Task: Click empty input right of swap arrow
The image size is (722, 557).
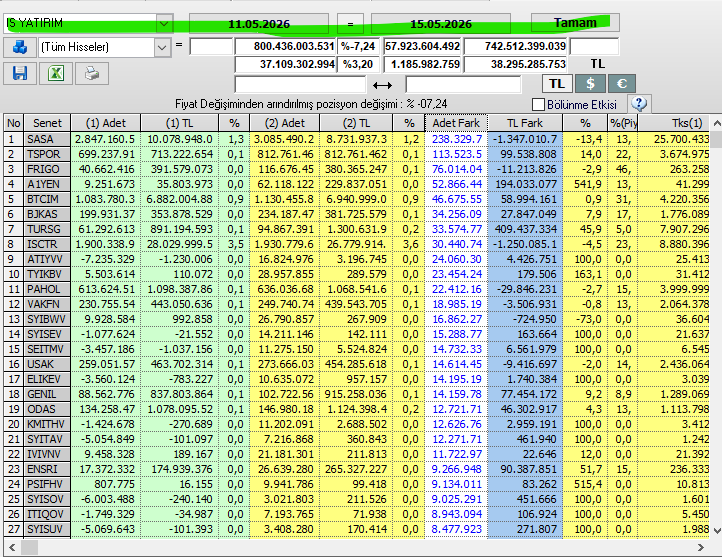Action: (463, 85)
